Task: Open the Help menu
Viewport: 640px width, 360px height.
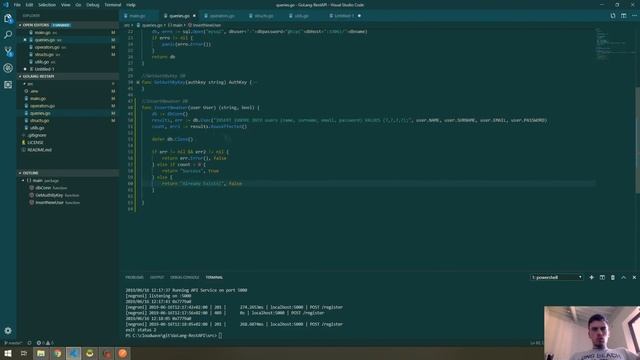Action: (x=131, y=5)
